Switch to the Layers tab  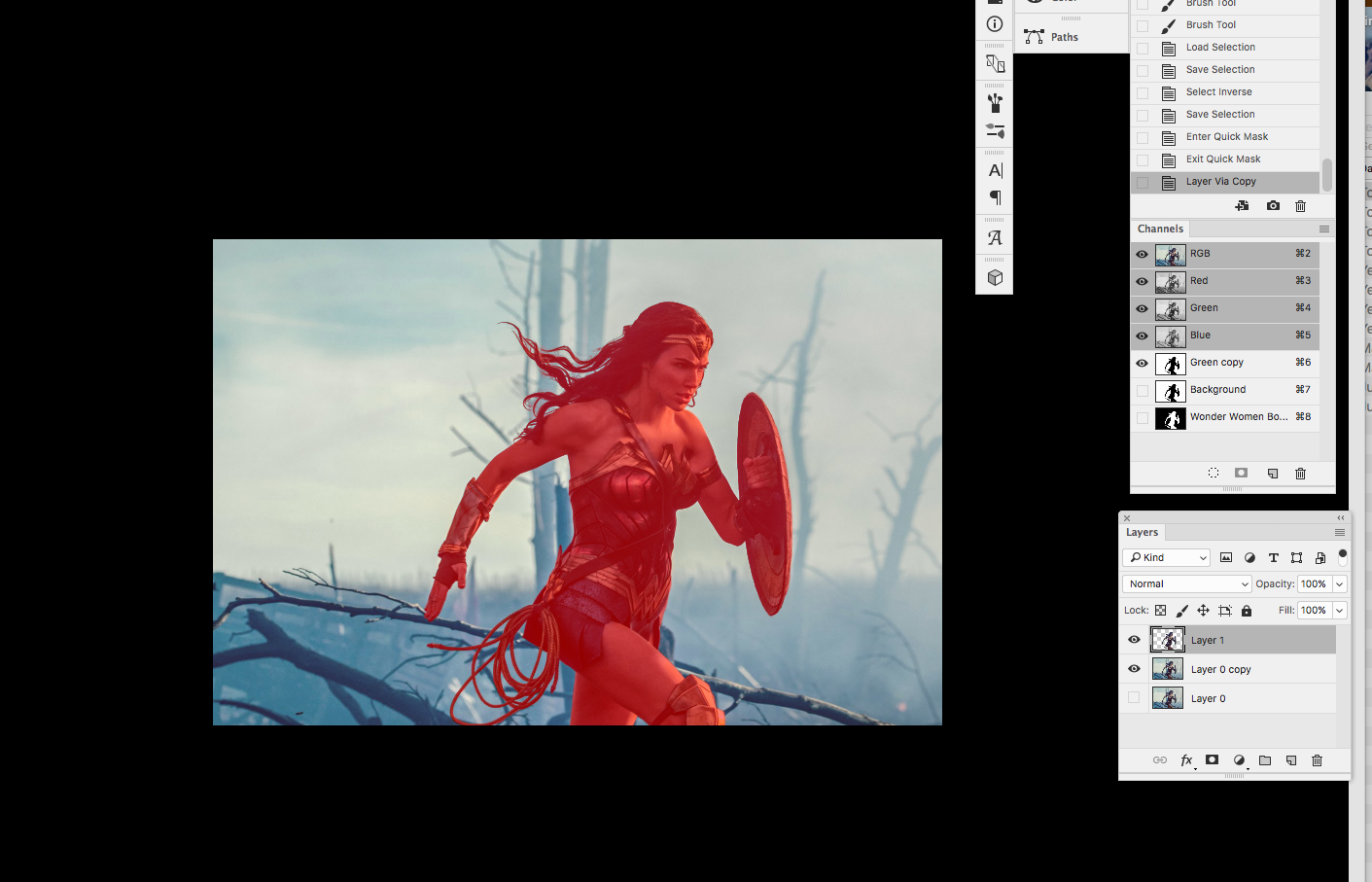point(1142,533)
